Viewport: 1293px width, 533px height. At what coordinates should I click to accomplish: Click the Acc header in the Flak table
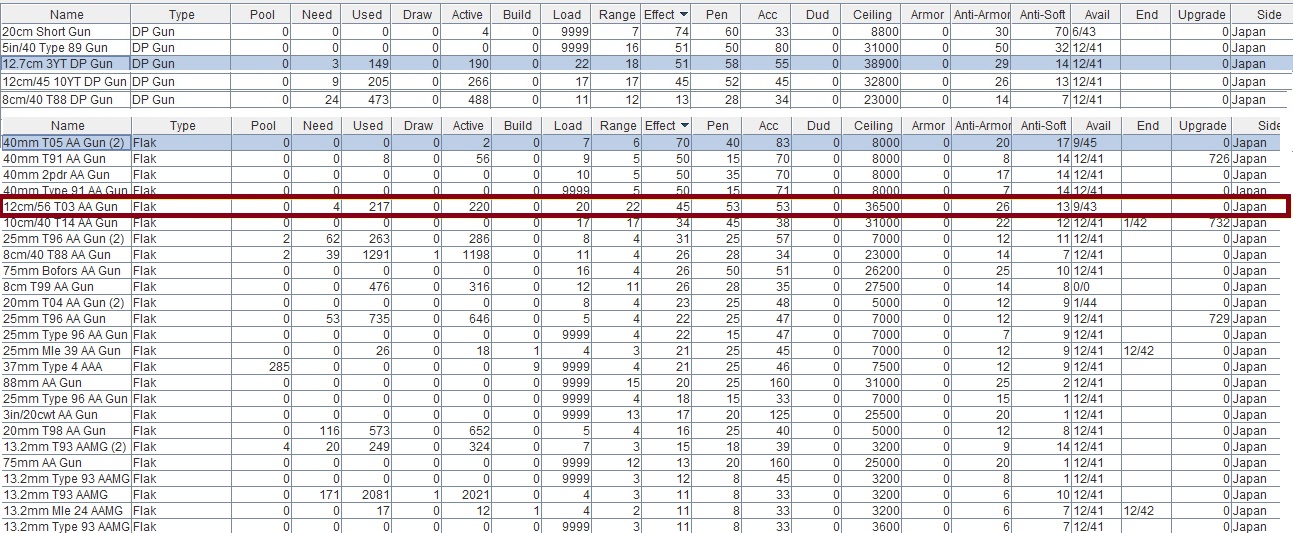tap(768, 126)
